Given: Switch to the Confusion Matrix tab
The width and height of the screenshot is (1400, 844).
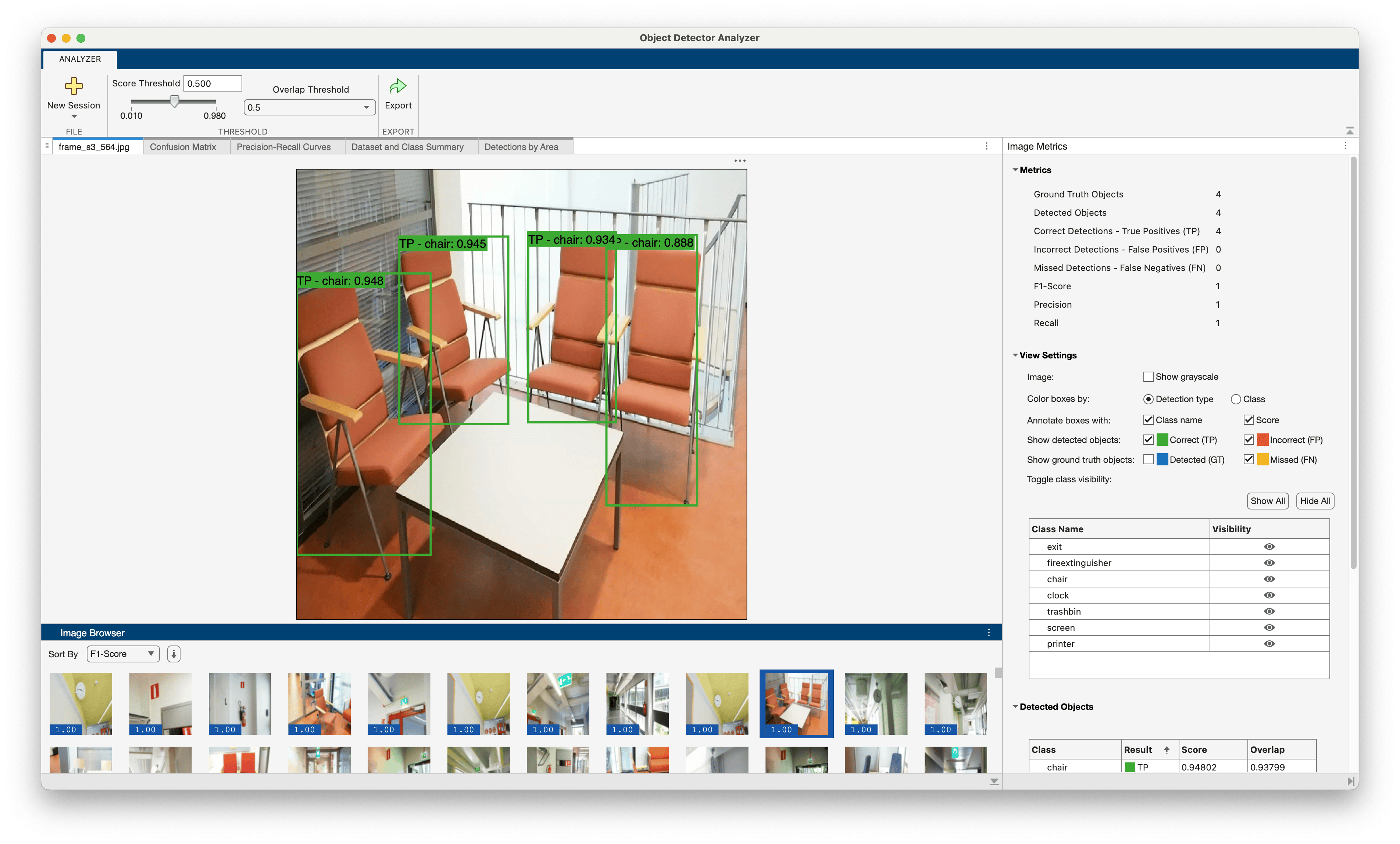Looking at the screenshot, I should (x=183, y=147).
